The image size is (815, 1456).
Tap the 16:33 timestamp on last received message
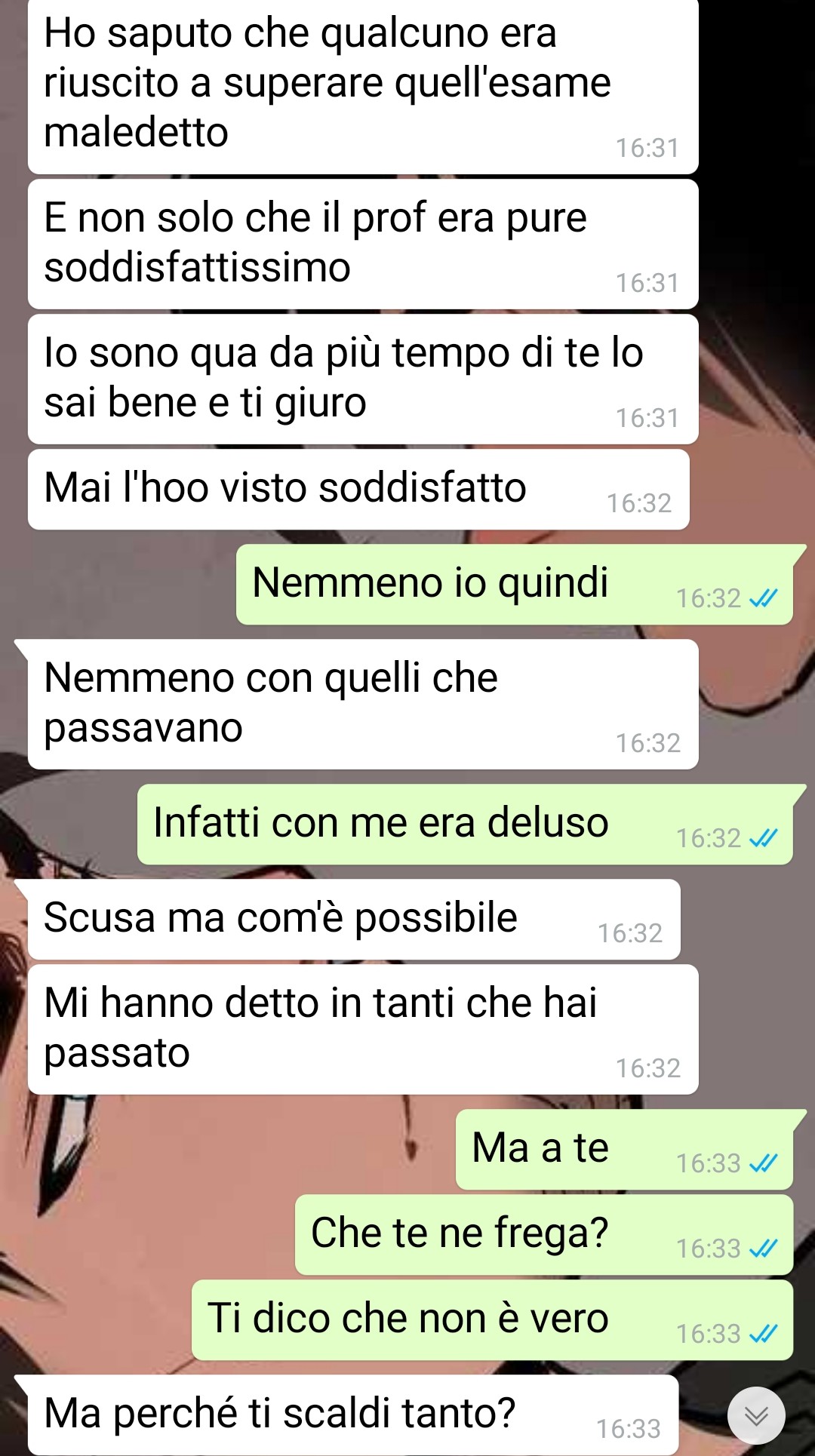click(x=628, y=1429)
